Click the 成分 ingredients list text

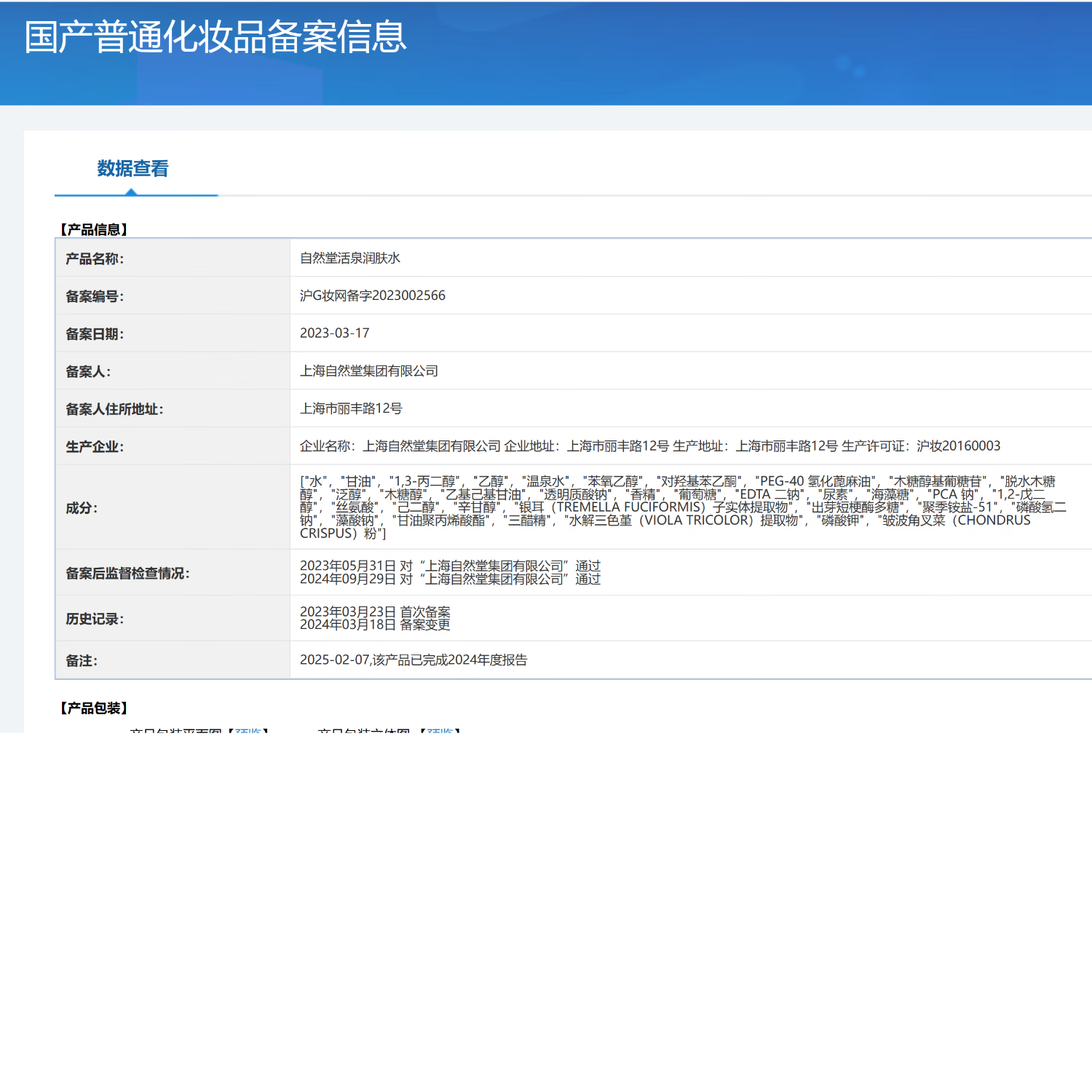[x=683, y=507]
